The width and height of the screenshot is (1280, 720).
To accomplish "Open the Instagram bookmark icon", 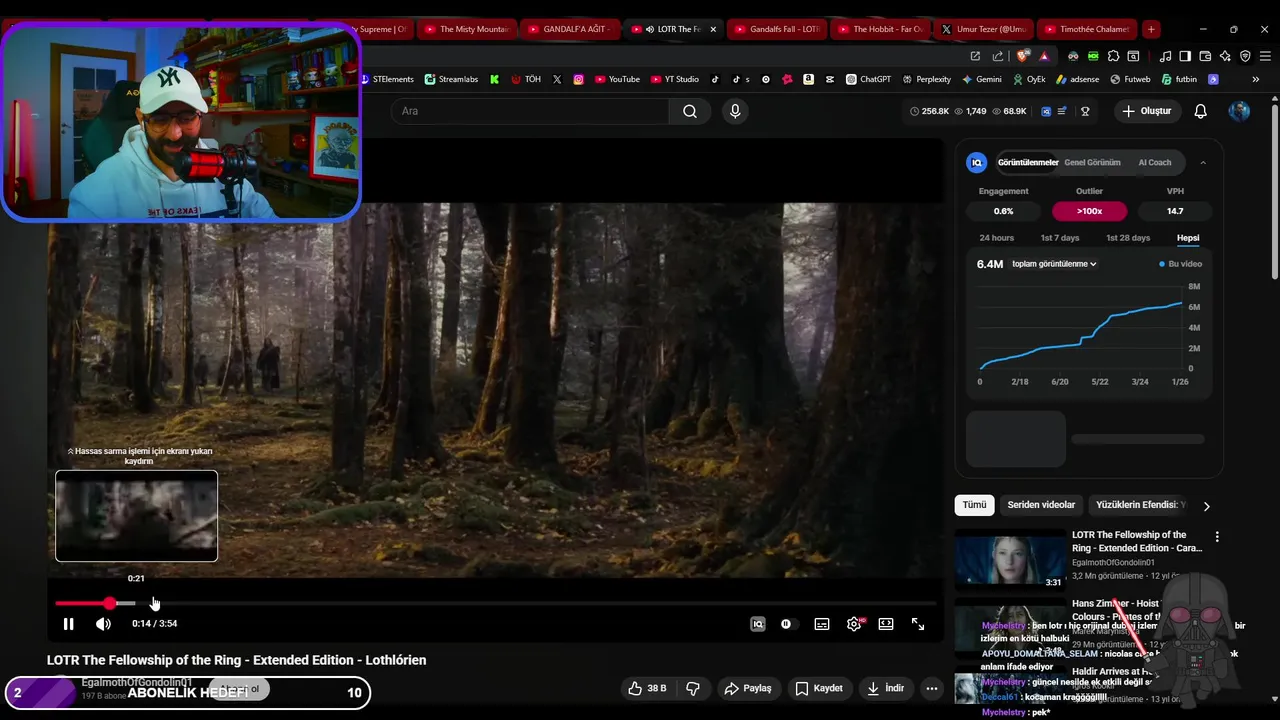I will (x=578, y=79).
